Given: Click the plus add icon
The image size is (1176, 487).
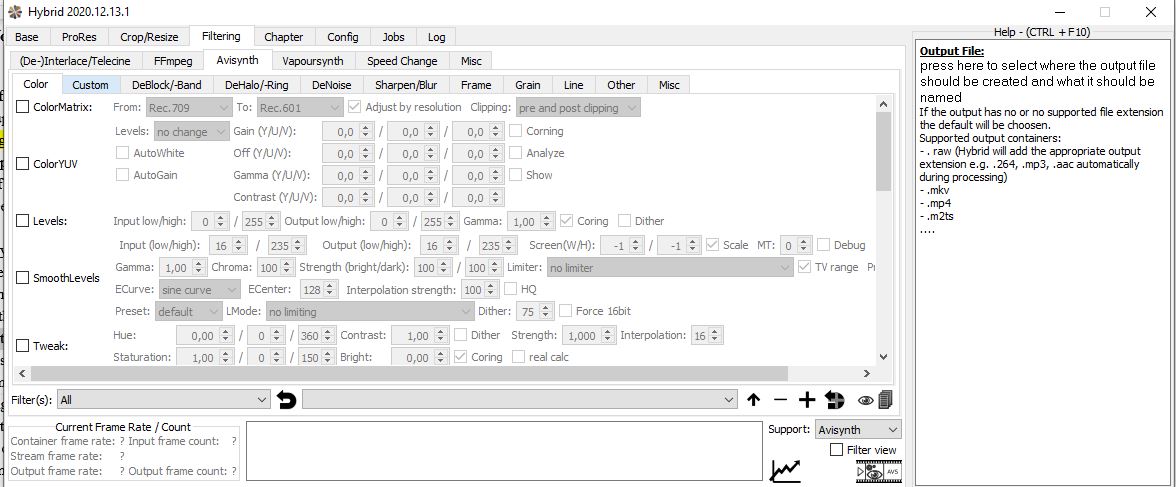Looking at the screenshot, I should [x=807, y=400].
